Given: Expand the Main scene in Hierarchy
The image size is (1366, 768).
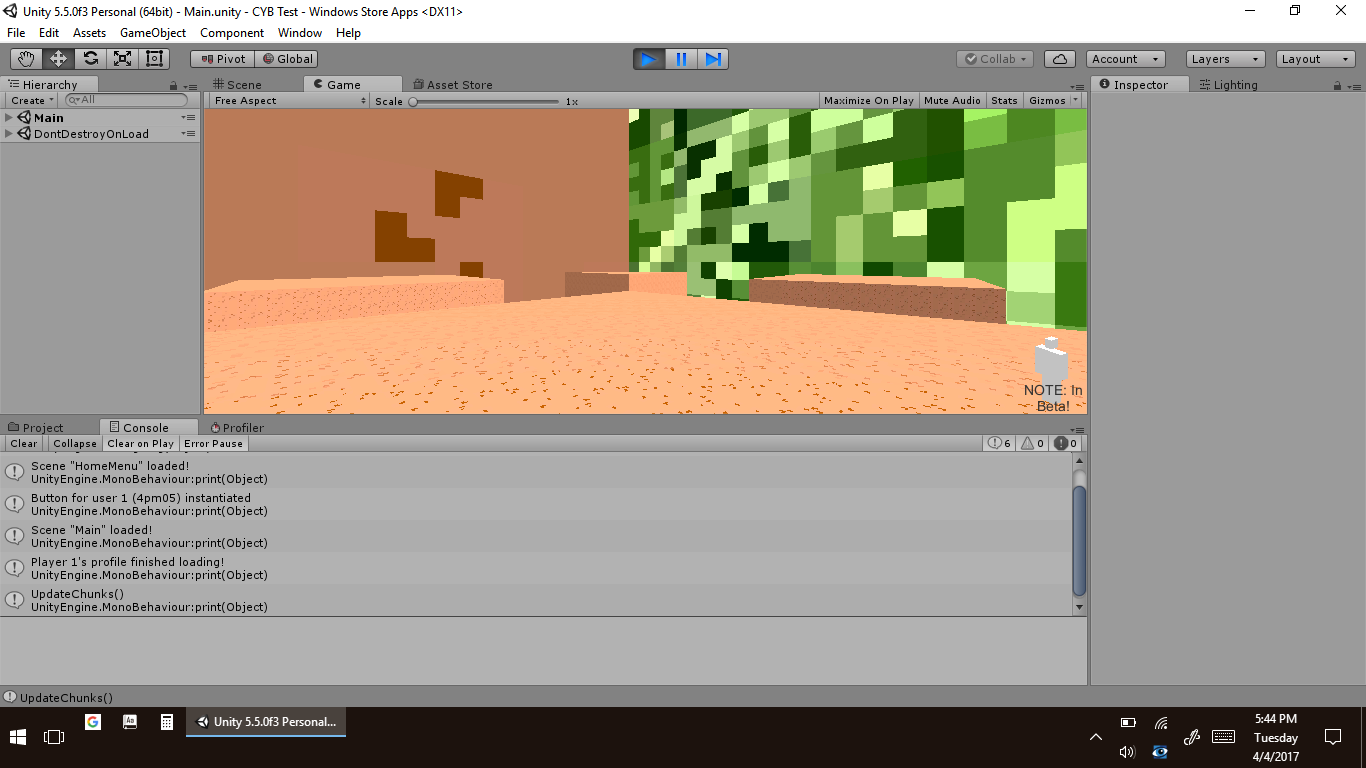Looking at the screenshot, I should pos(9,118).
